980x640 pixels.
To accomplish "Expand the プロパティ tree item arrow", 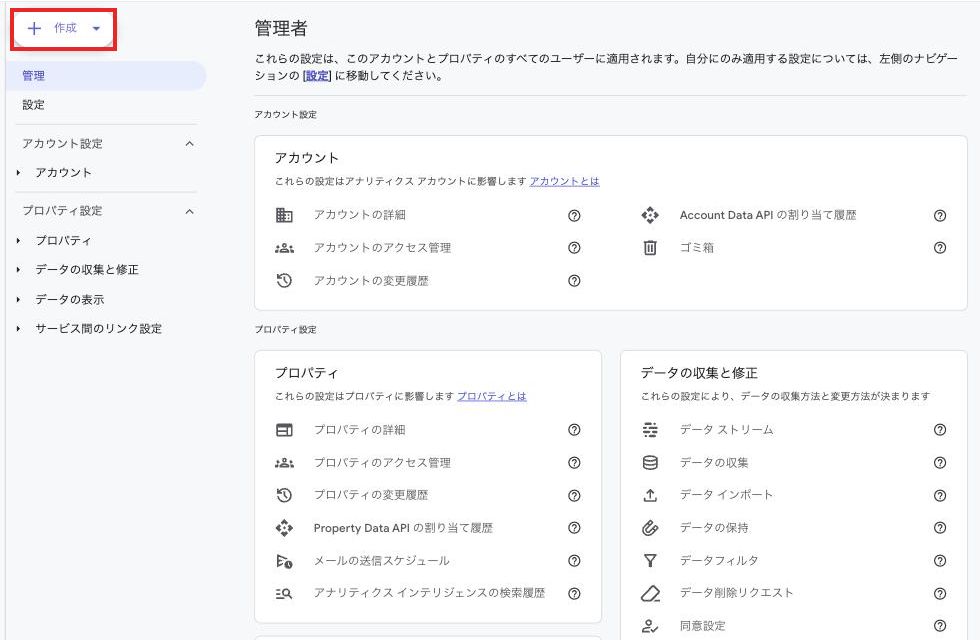I will click(19, 241).
